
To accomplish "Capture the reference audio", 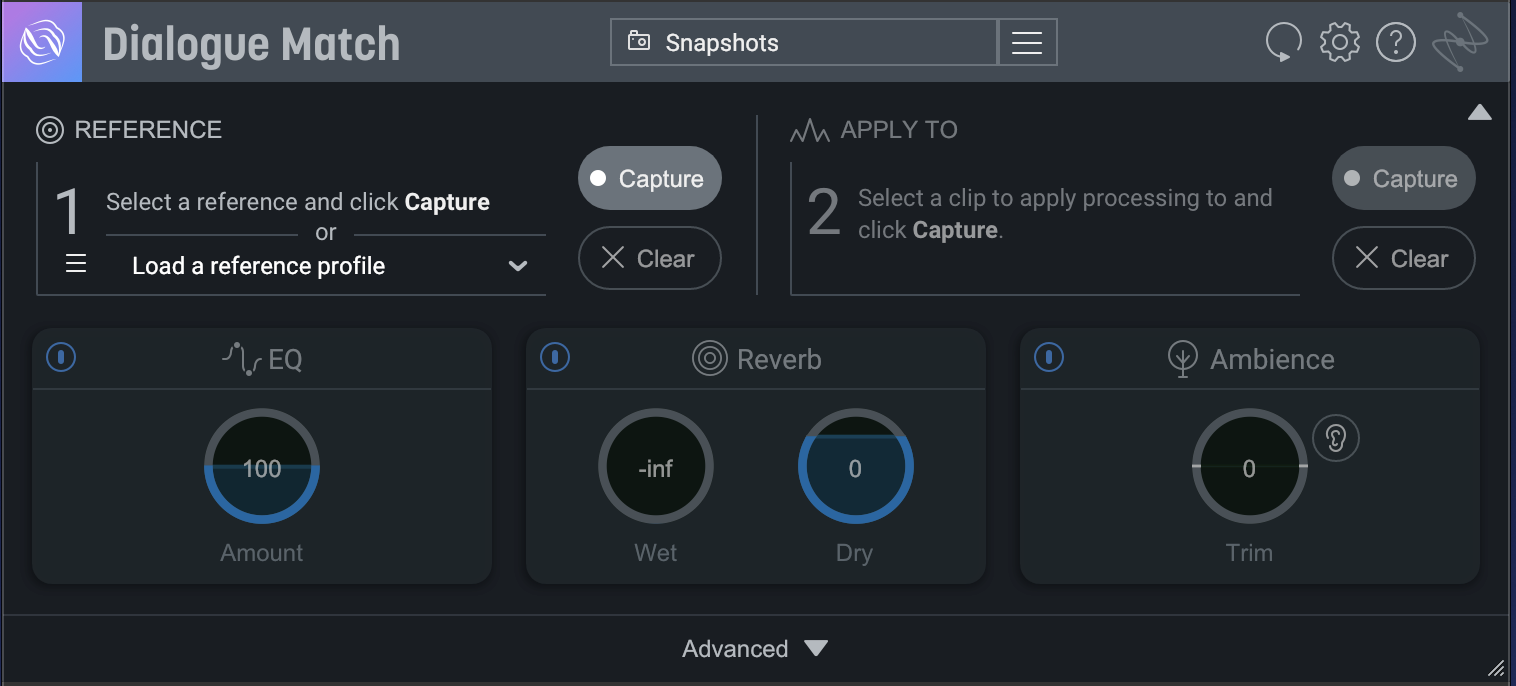I will click(x=650, y=178).
